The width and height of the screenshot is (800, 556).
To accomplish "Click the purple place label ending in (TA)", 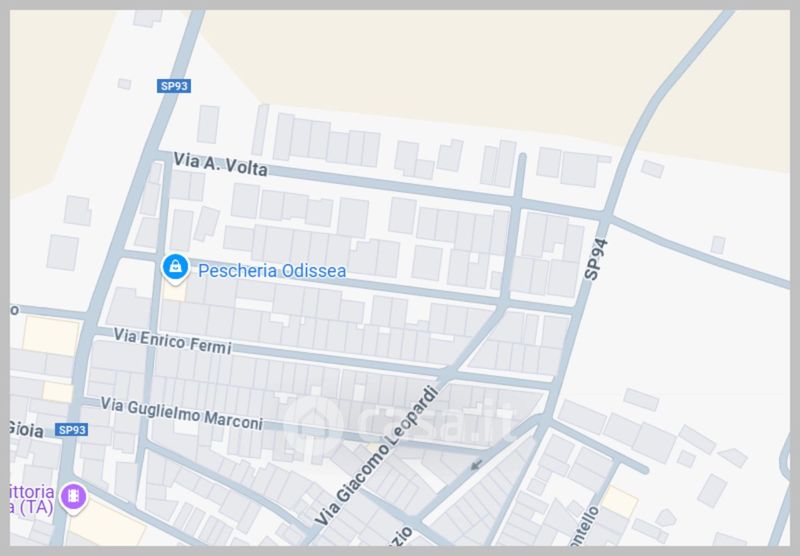I will click(32, 499).
